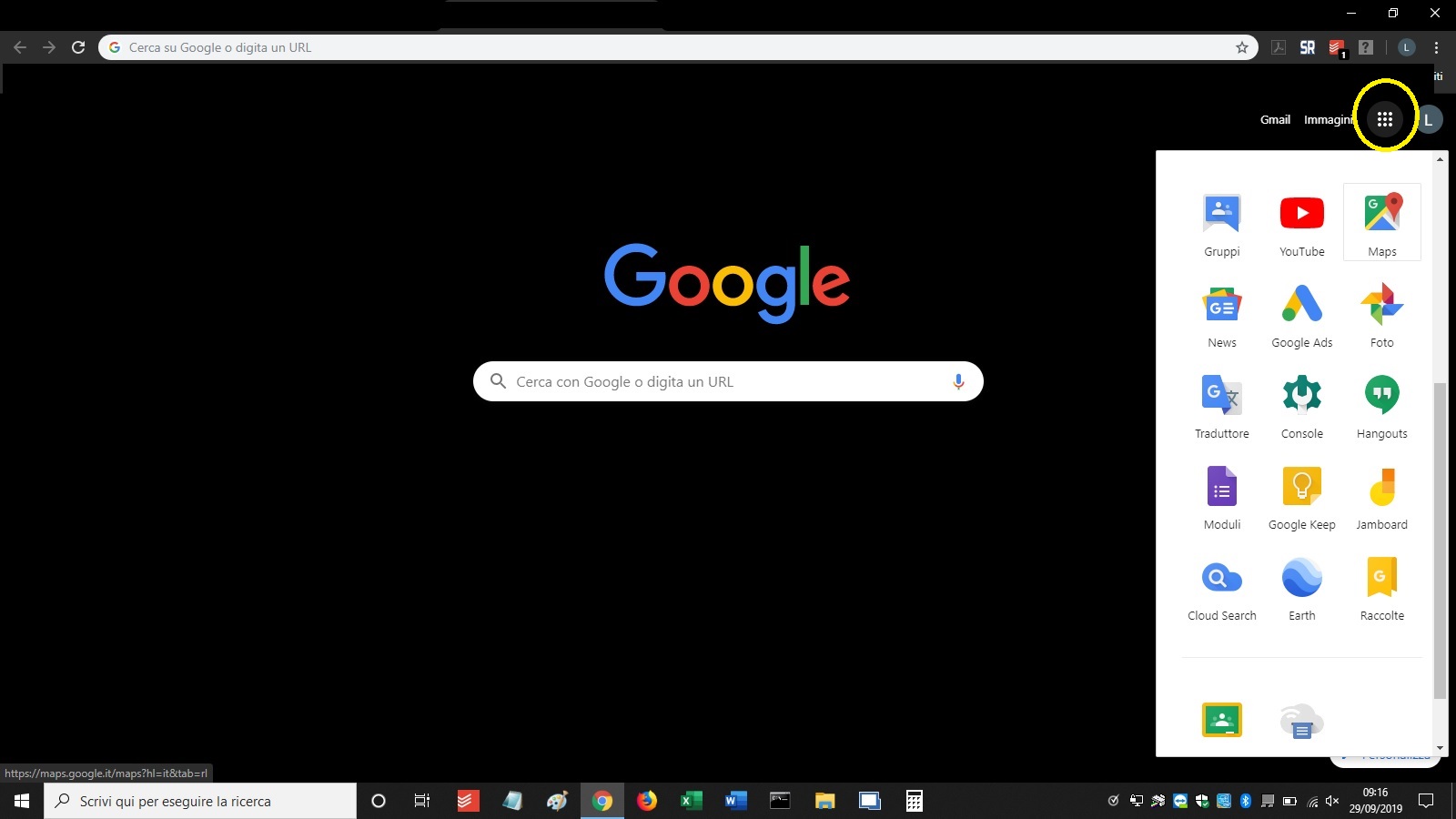
Task: Open Traduttore app
Action: pyautogui.click(x=1222, y=406)
